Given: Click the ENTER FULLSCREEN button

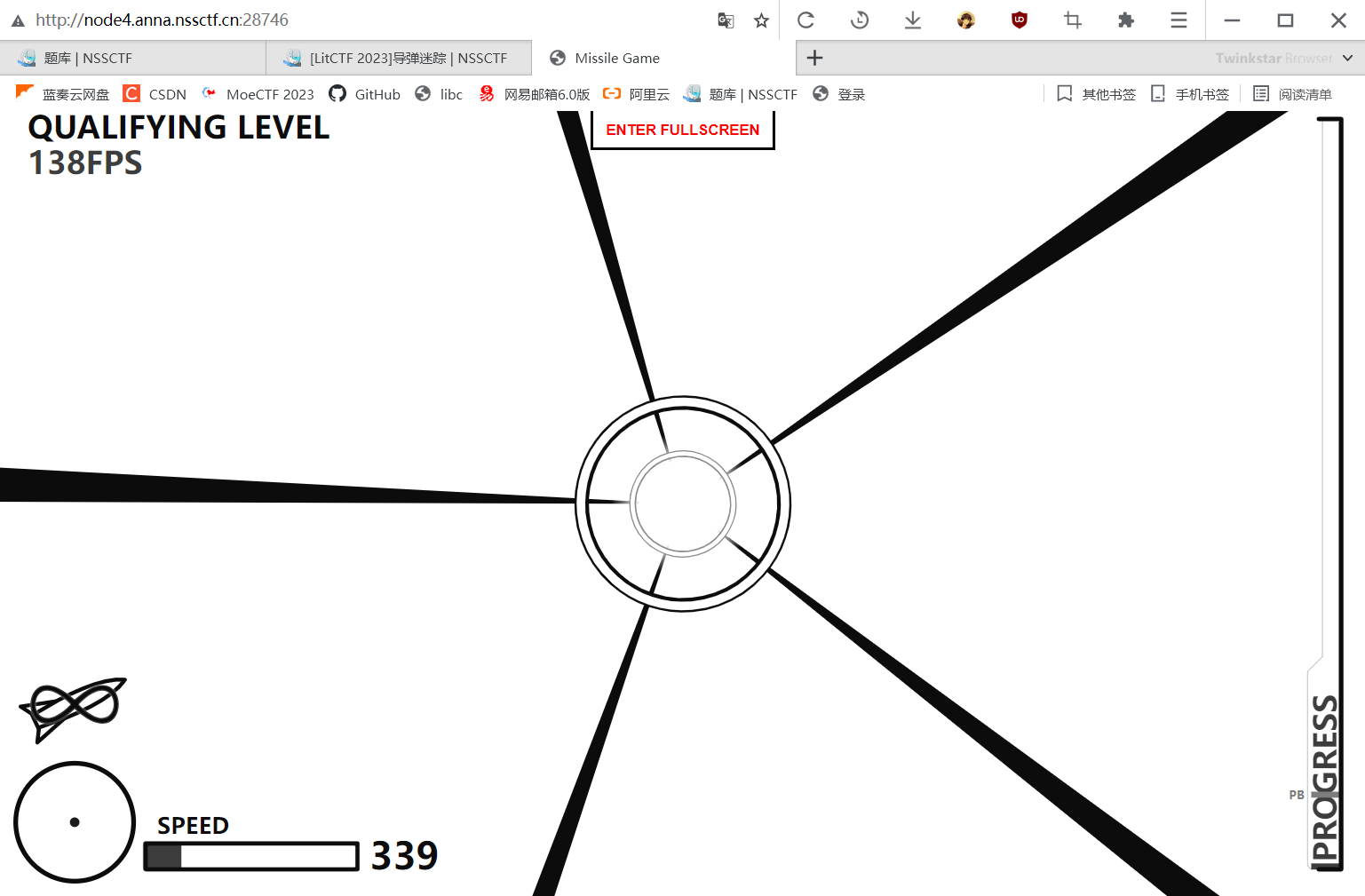Looking at the screenshot, I should point(682,130).
